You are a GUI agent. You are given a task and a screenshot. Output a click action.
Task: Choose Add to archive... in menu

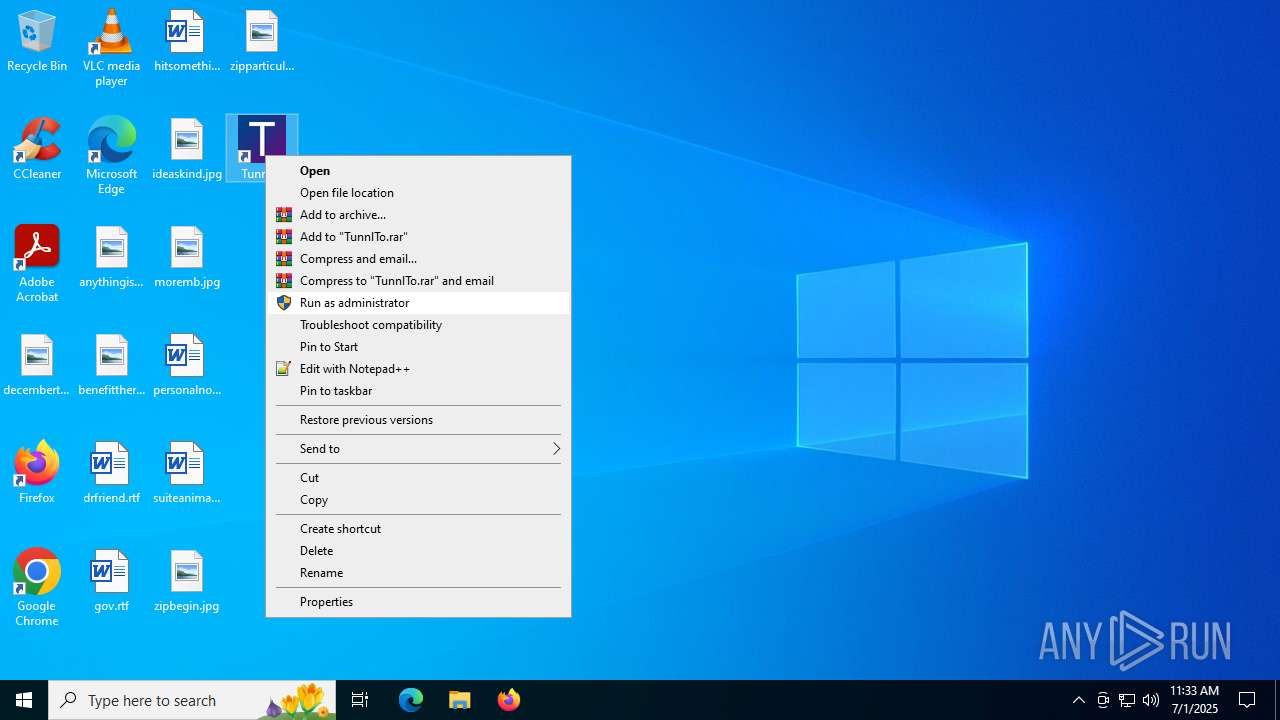click(418, 215)
